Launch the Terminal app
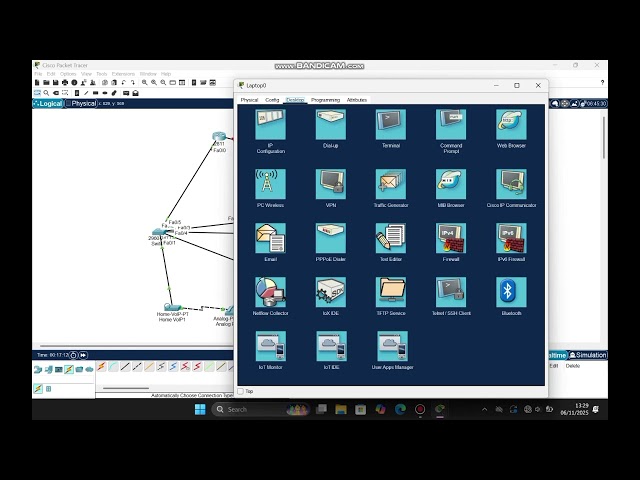This screenshot has width=640, height=480. [391, 124]
